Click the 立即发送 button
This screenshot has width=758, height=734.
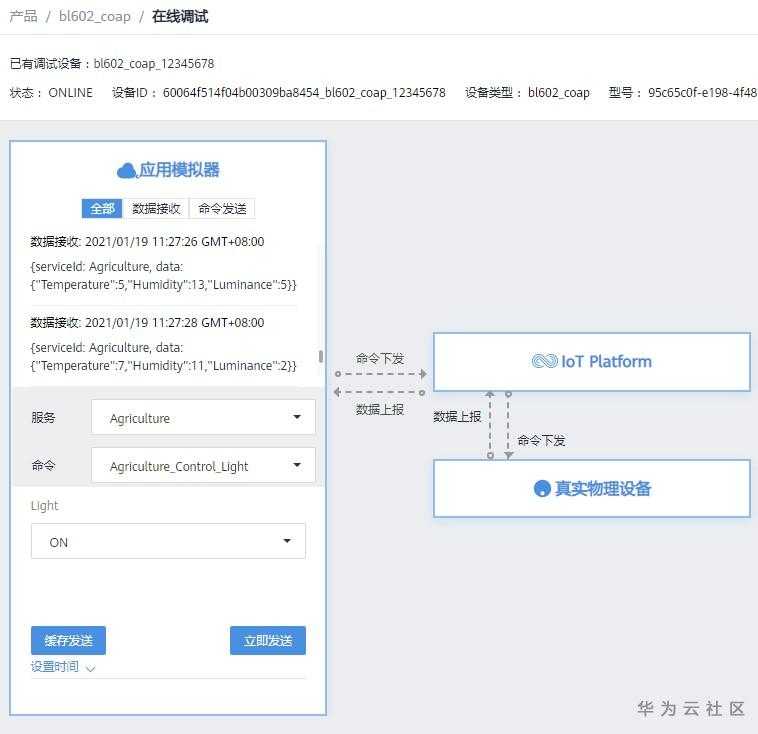point(268,641)
